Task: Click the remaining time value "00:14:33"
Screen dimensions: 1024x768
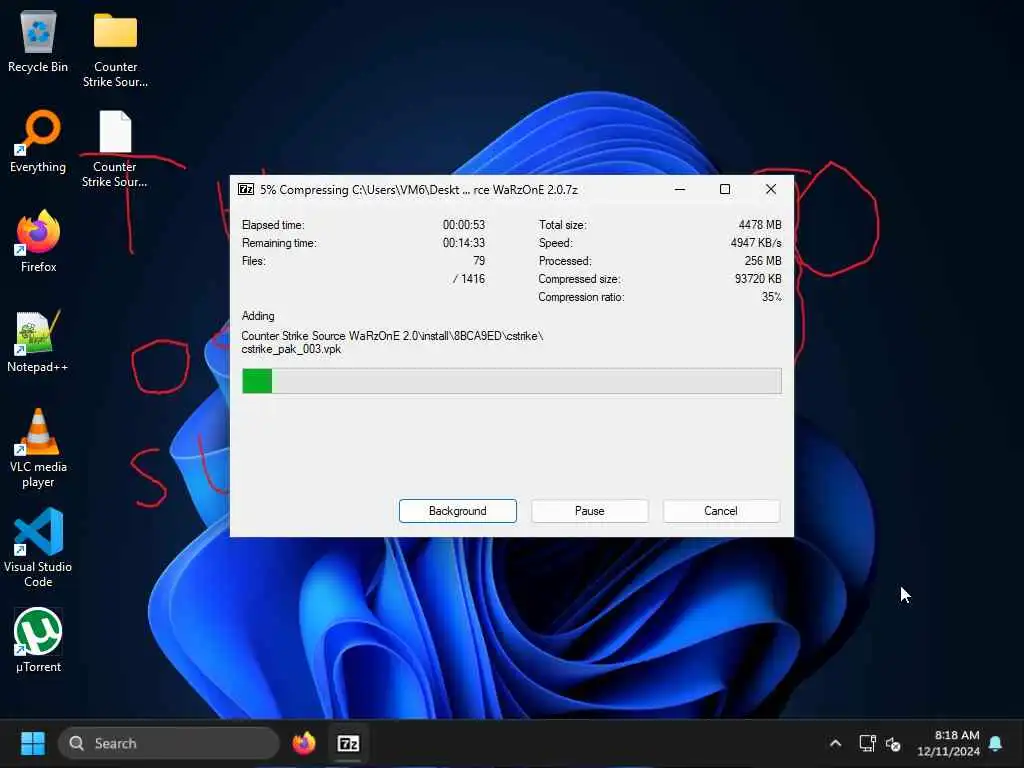Action: [464, 243]
